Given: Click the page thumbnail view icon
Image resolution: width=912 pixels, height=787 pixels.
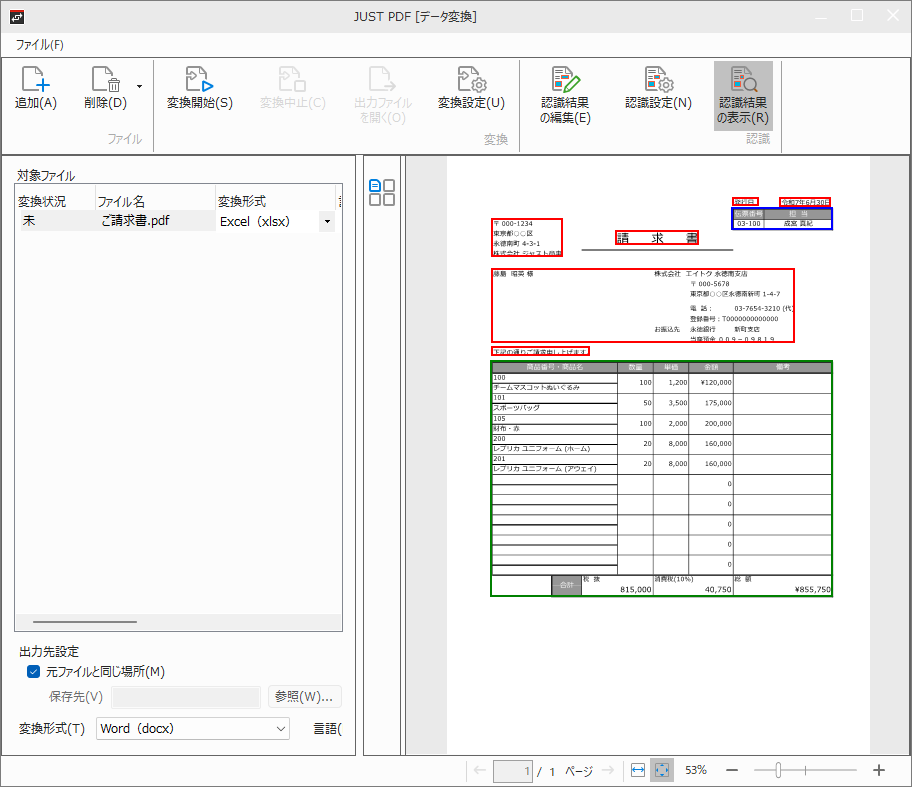Looking at the screenshot, I should click(382, 193).
